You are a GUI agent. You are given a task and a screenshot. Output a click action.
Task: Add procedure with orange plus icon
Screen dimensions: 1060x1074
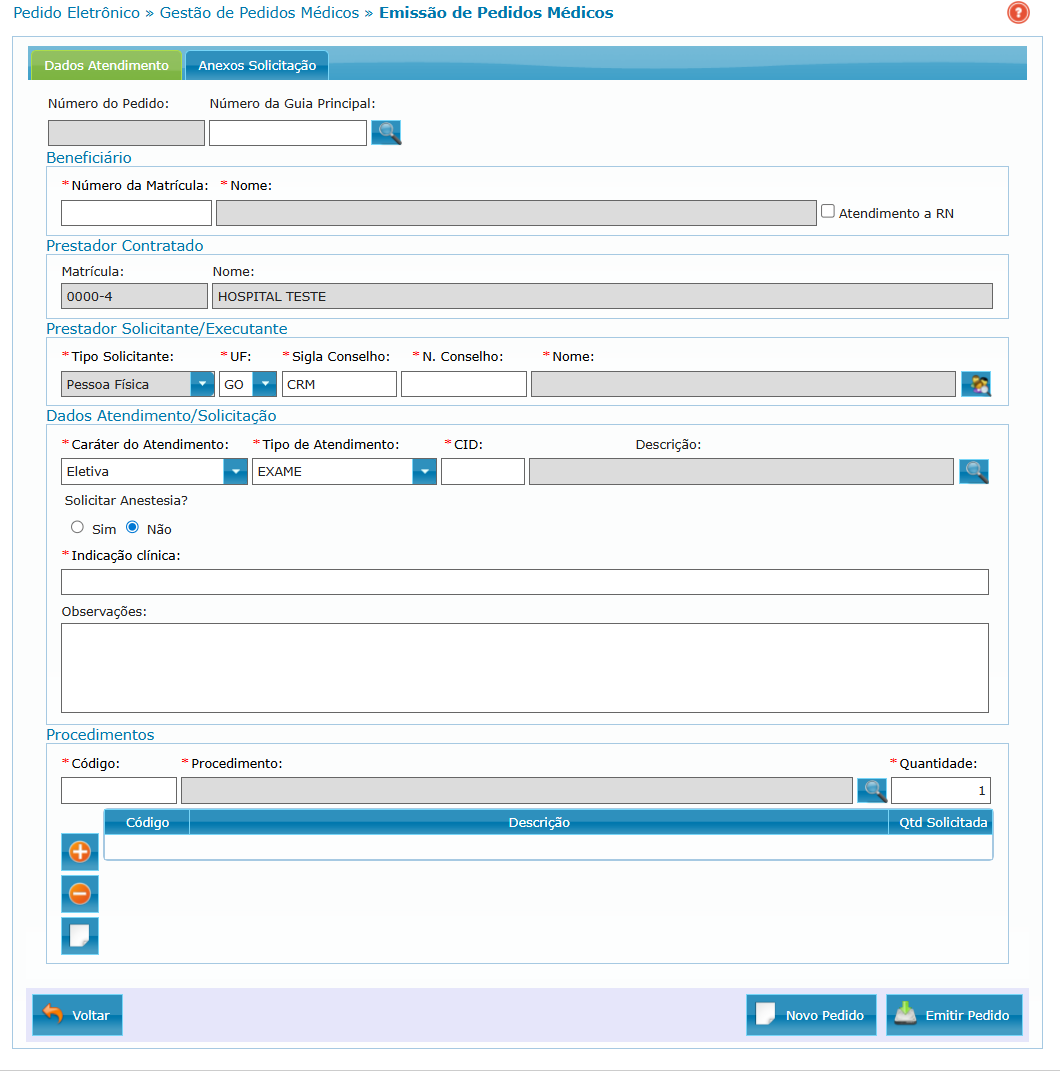80,852
